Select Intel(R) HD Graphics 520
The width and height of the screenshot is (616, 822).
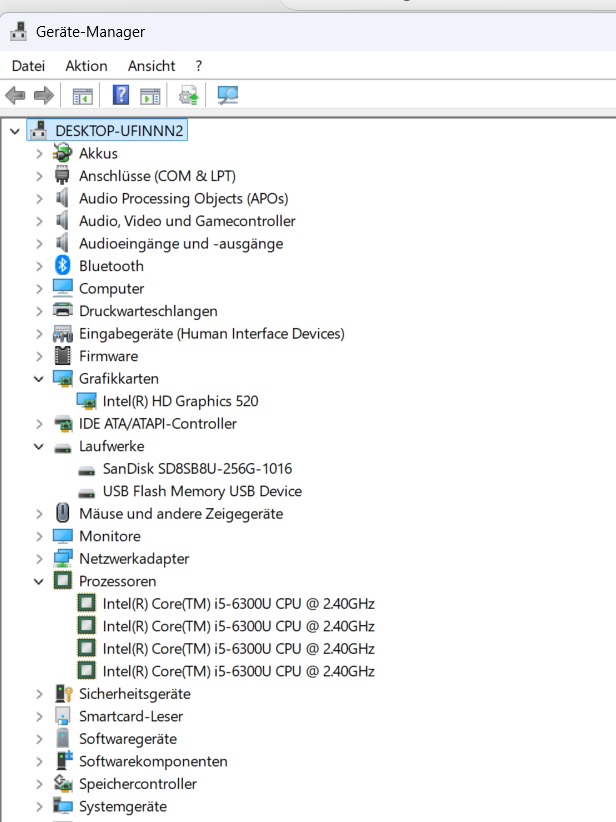click(x=180, y=401)
